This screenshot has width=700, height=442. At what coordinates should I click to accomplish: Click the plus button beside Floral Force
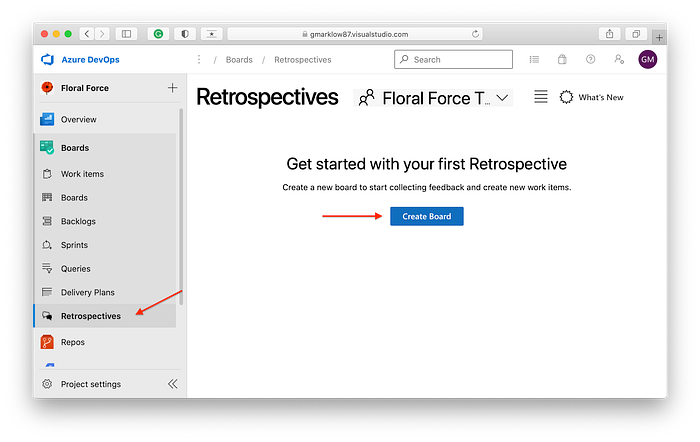point(172,88)
